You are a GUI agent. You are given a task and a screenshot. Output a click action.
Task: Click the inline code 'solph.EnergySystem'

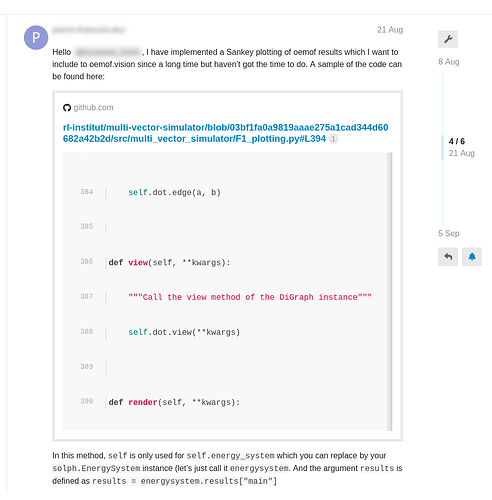(96, 468)
